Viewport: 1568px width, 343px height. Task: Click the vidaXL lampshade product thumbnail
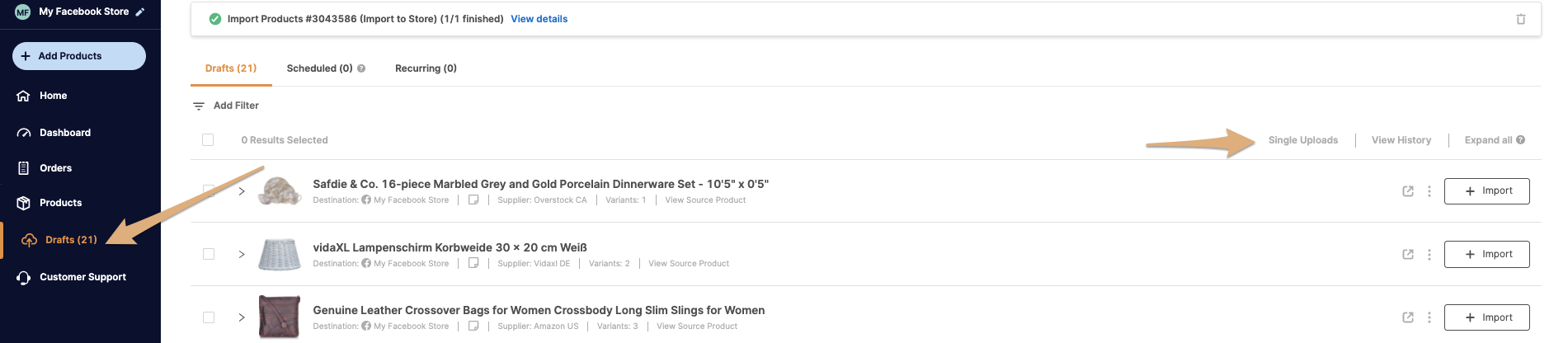(x=280, y=254)
